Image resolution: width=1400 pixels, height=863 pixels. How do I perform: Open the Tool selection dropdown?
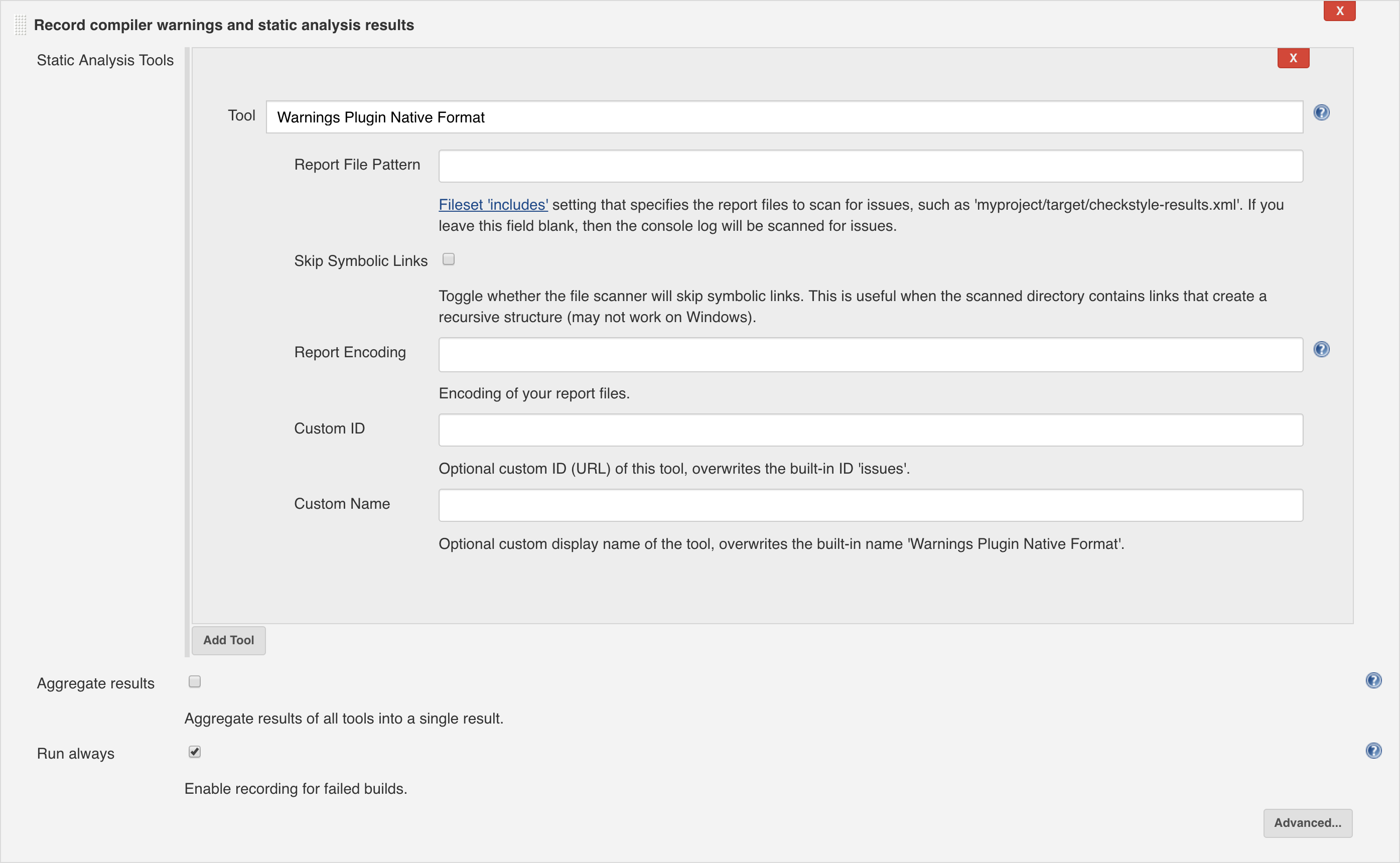[x=784, y=117]
